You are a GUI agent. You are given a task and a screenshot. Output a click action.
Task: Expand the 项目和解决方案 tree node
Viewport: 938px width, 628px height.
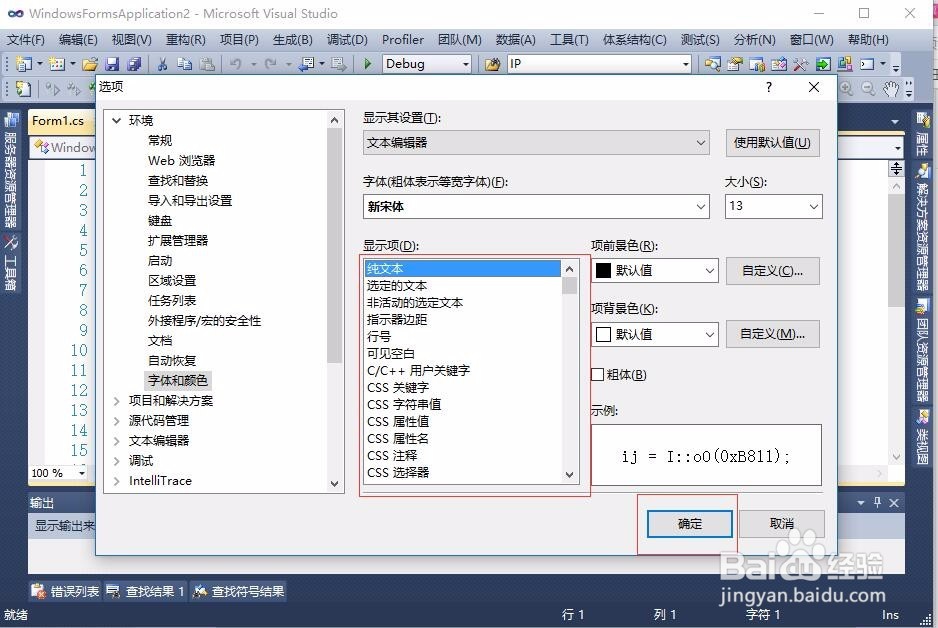pyautogui.click(x=117, y=401)
